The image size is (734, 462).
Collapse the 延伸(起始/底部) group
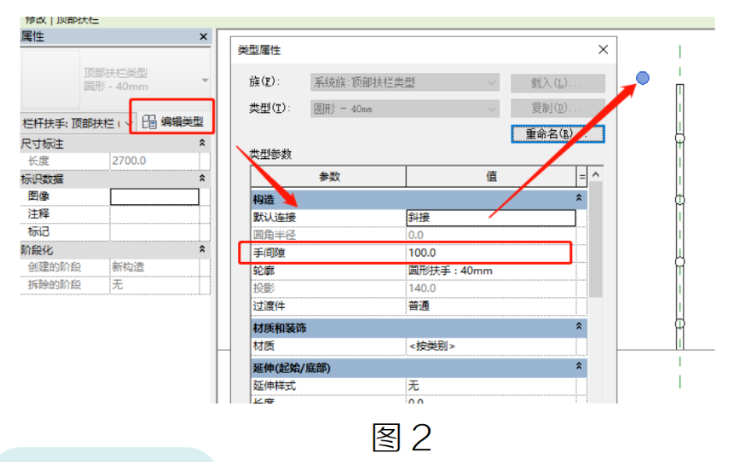pos(579,366)
